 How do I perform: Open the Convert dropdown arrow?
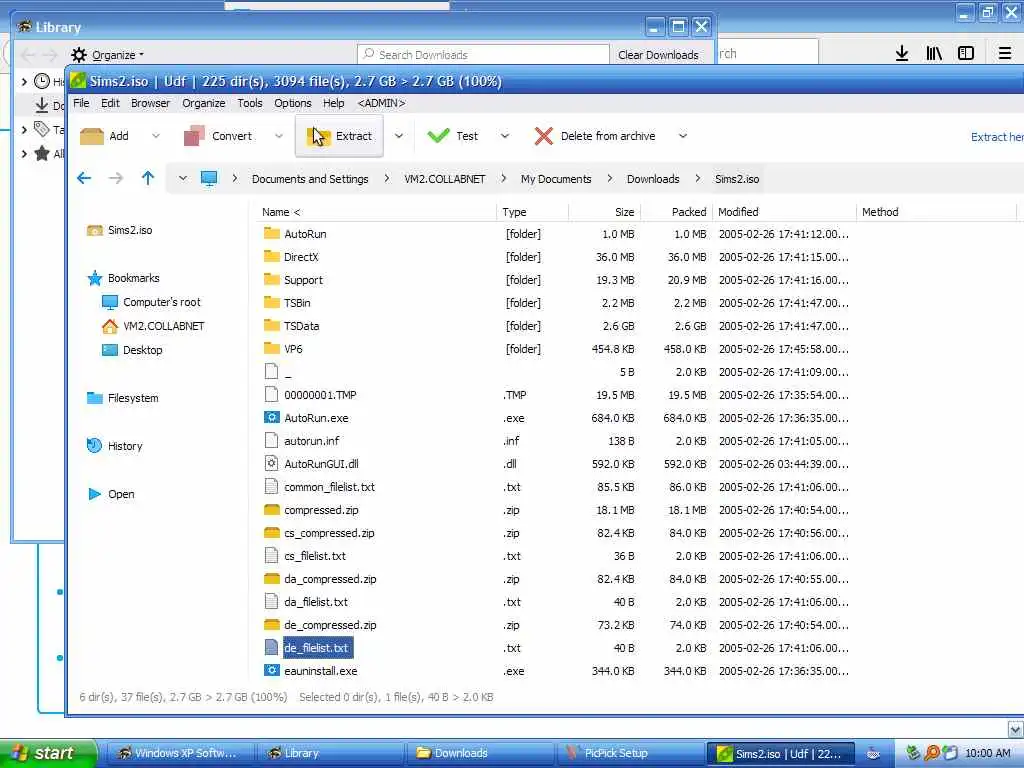pyautogui.click(x=279, y=136)
